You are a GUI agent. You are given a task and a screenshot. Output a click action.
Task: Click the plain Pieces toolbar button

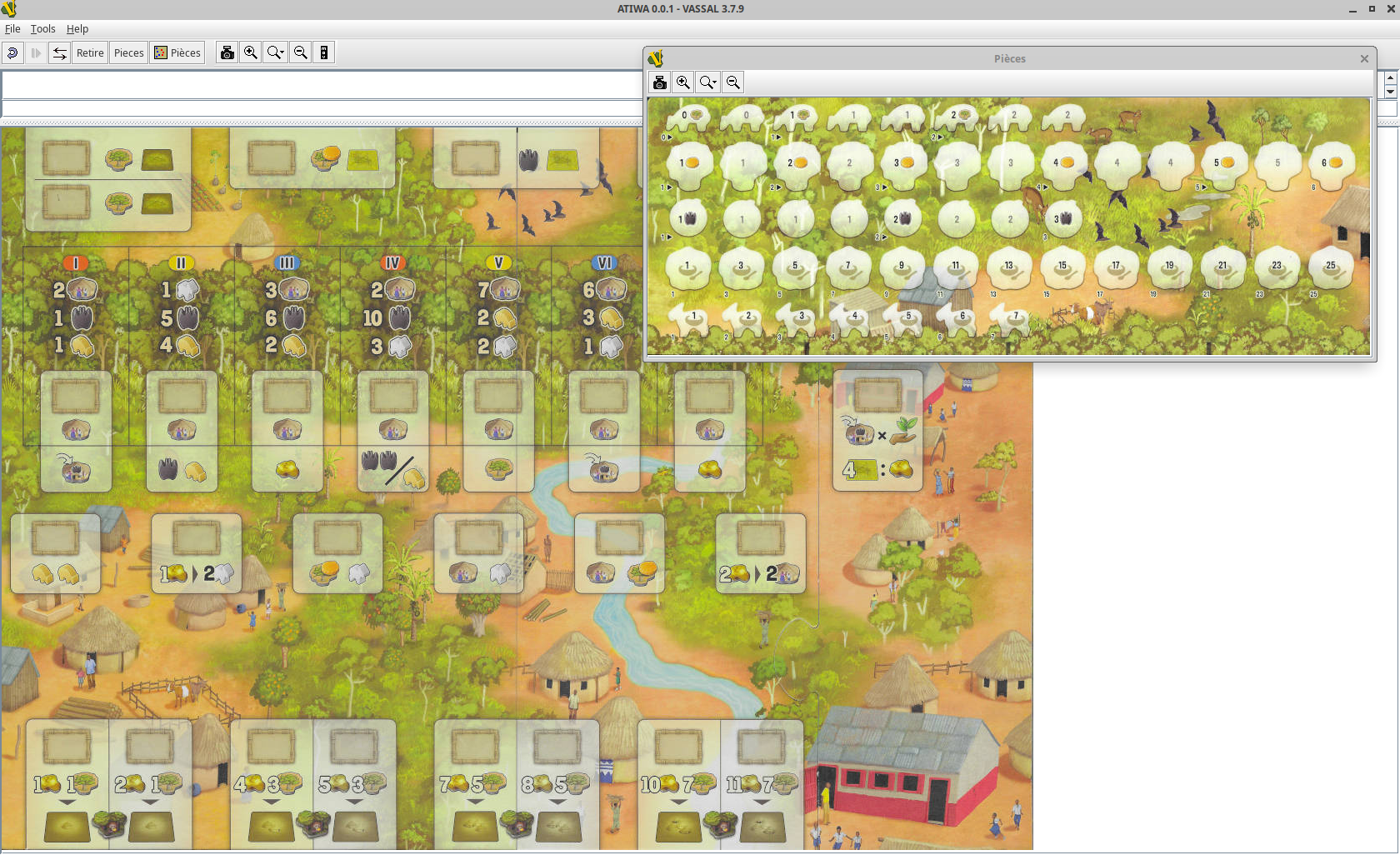point(128,52)
